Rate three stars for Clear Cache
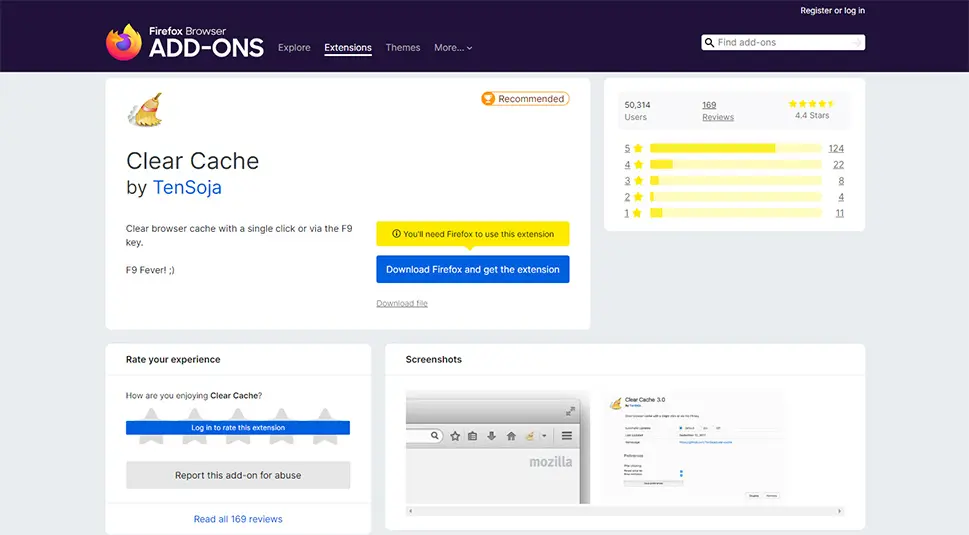969x535 pixels. [x=238, y=426]
